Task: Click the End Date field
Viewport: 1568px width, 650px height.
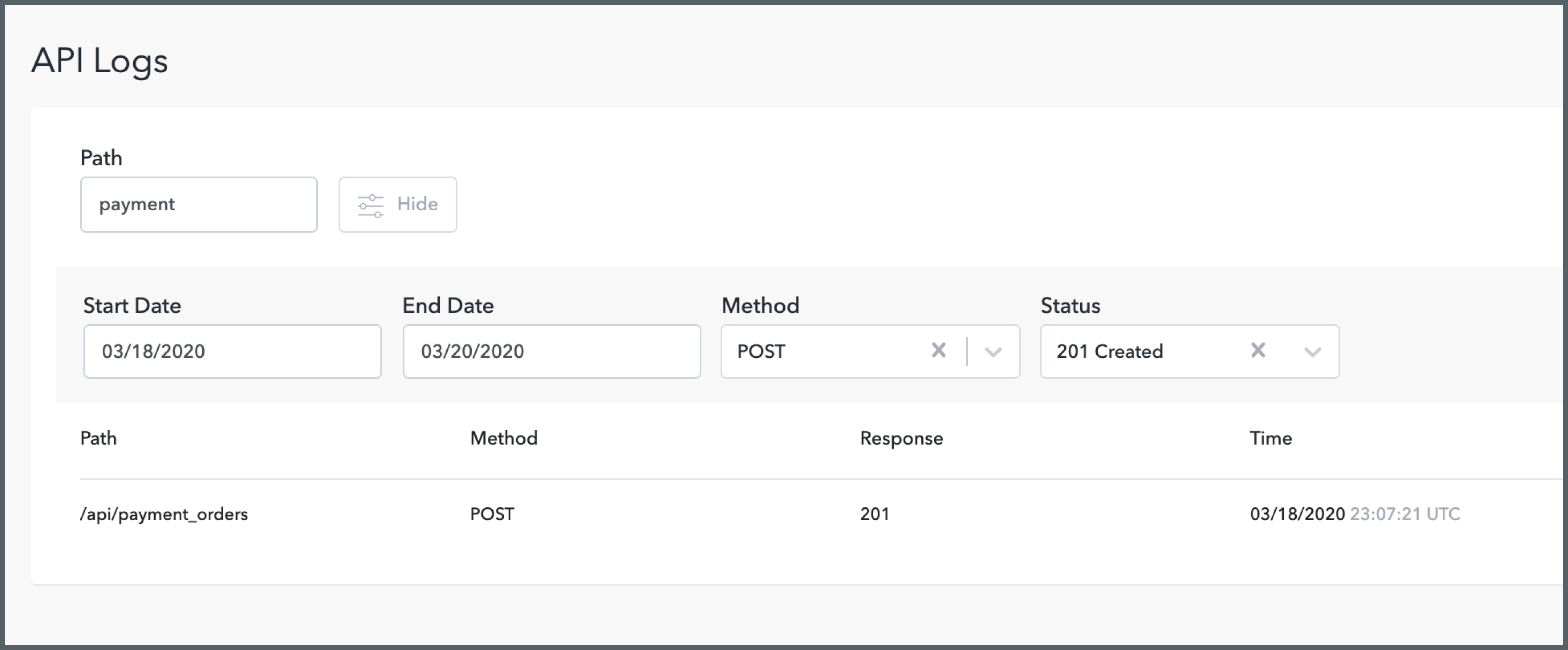Action: pyautogui.click(x=552, y=351)
